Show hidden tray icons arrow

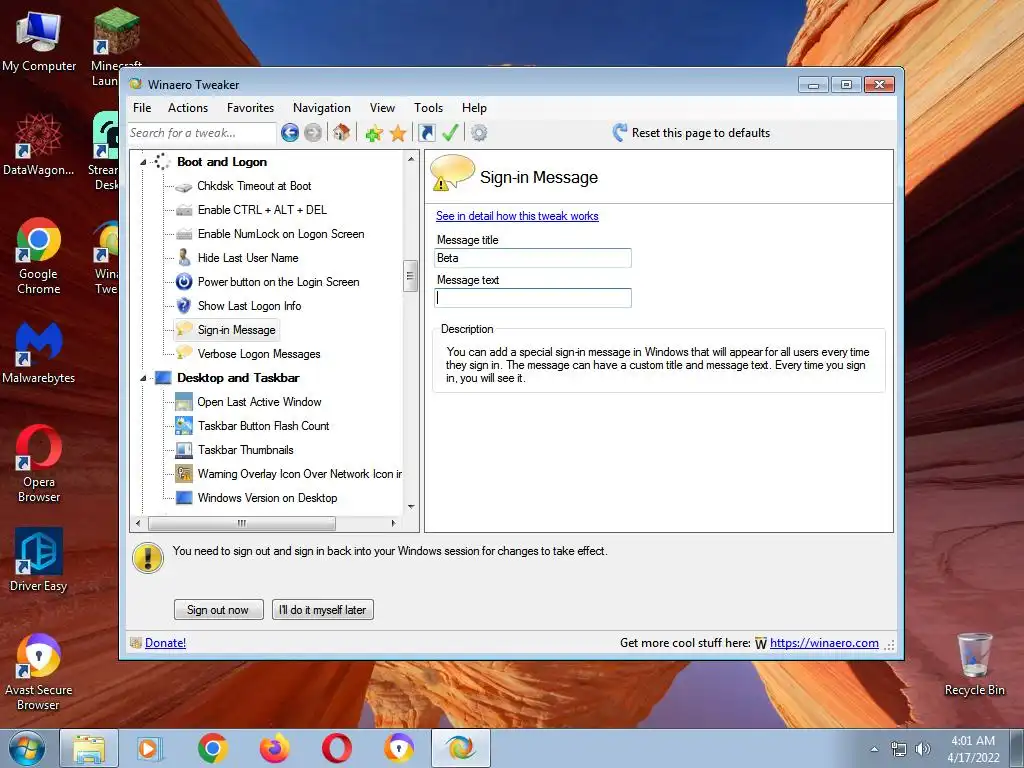pyautogui.click(x=874, y=749)
